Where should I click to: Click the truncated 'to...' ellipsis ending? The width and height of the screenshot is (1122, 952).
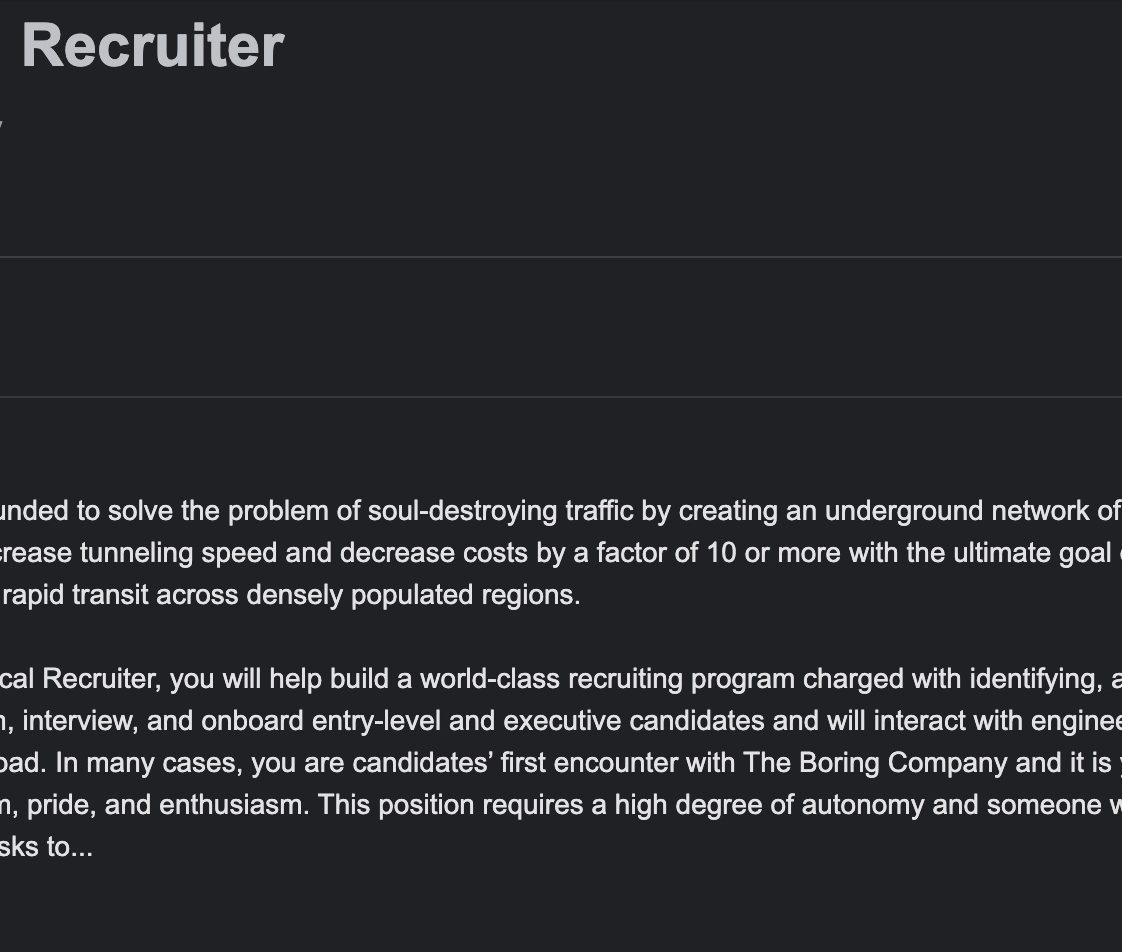[x=69, y=847]
